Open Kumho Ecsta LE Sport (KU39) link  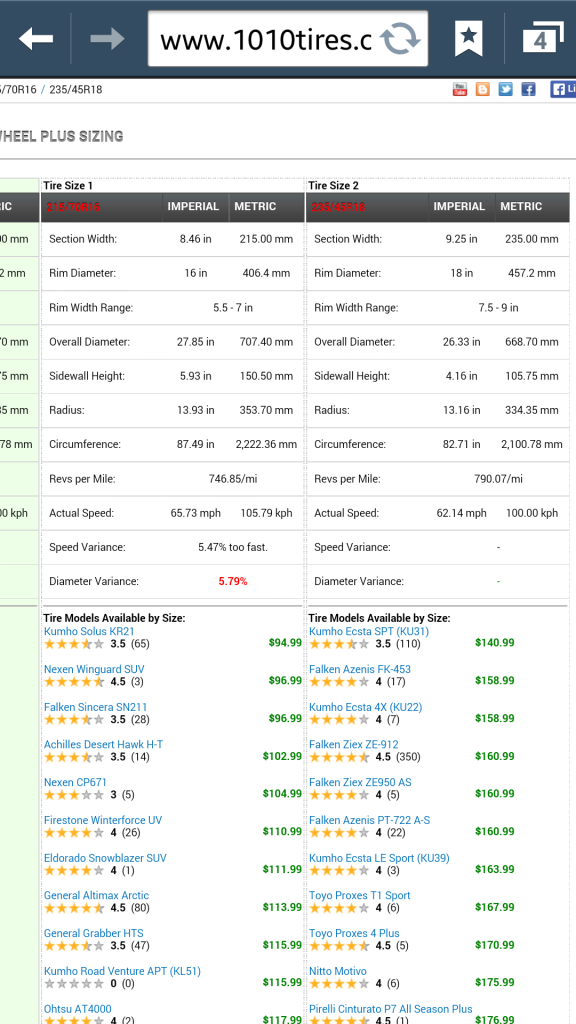pos(379,858)
